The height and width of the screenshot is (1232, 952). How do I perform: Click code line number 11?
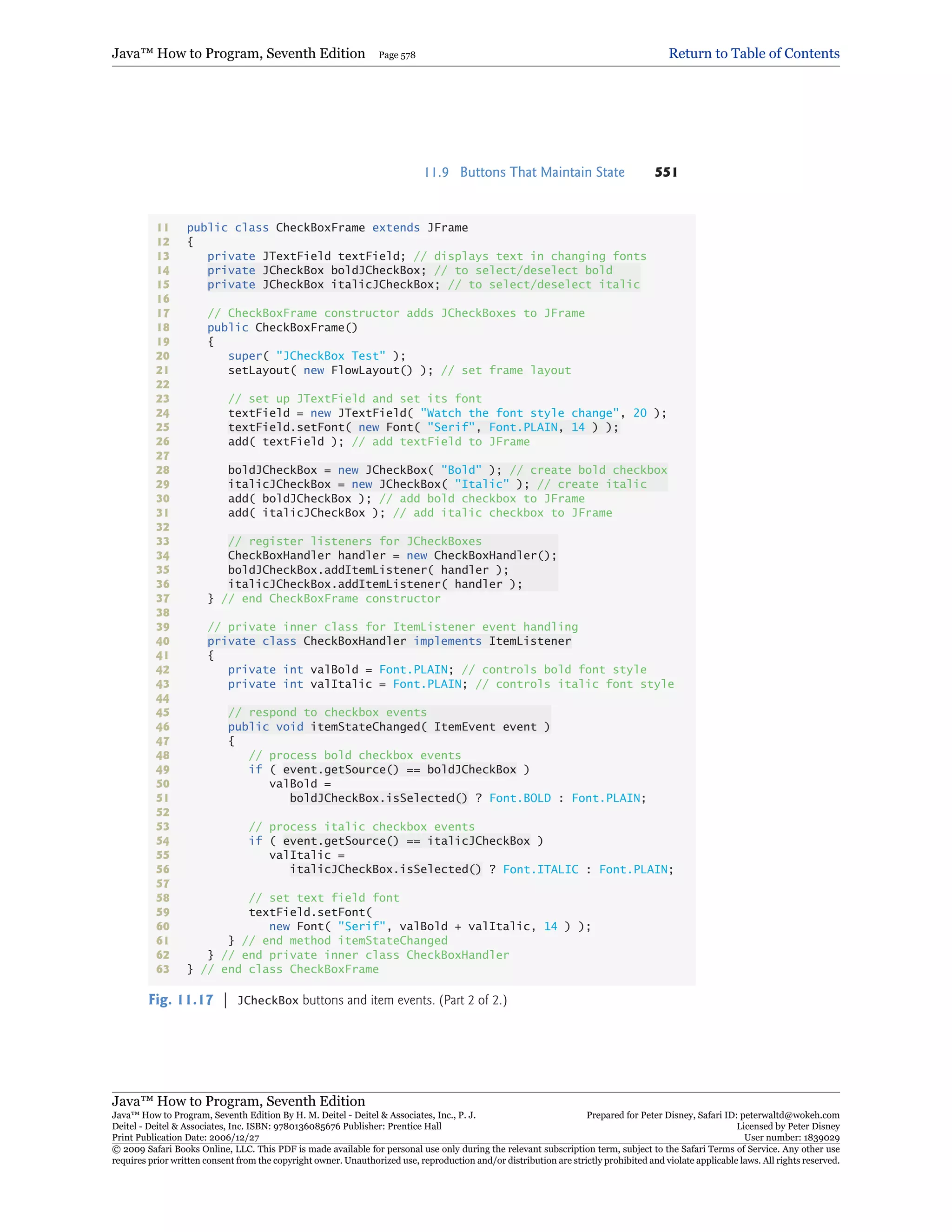(x=163, y=227)
